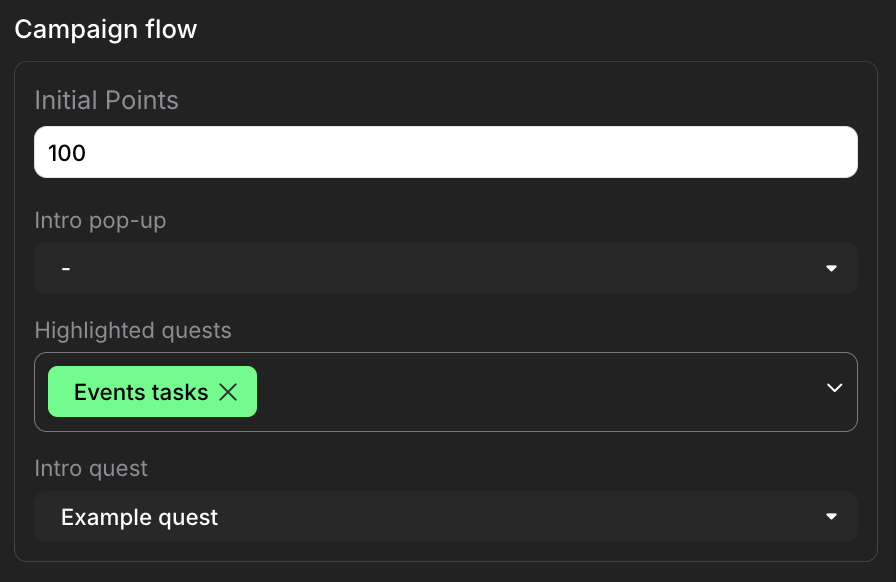
Task: Open the Intro quest dropdown
Action: [445, 516]
